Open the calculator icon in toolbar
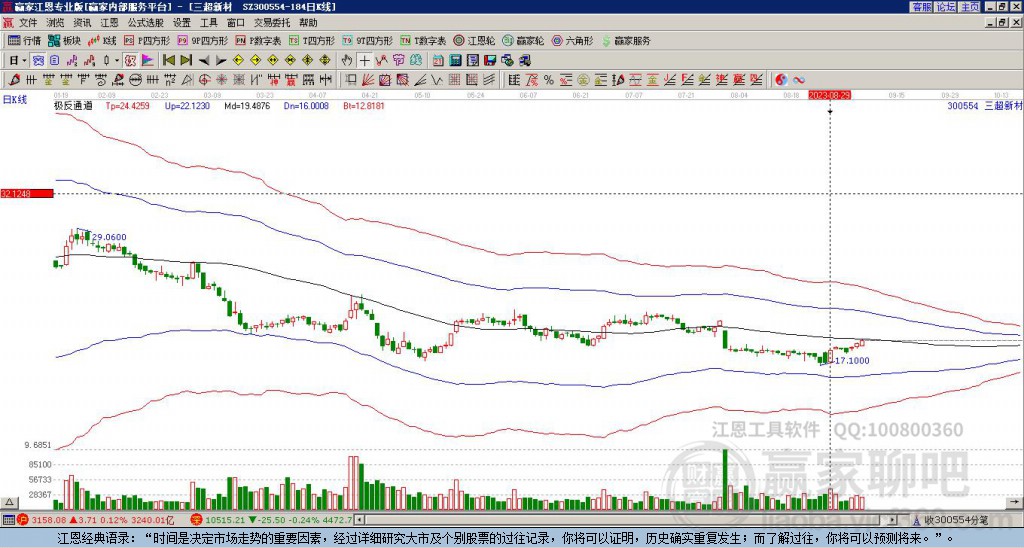 [455, 61]
